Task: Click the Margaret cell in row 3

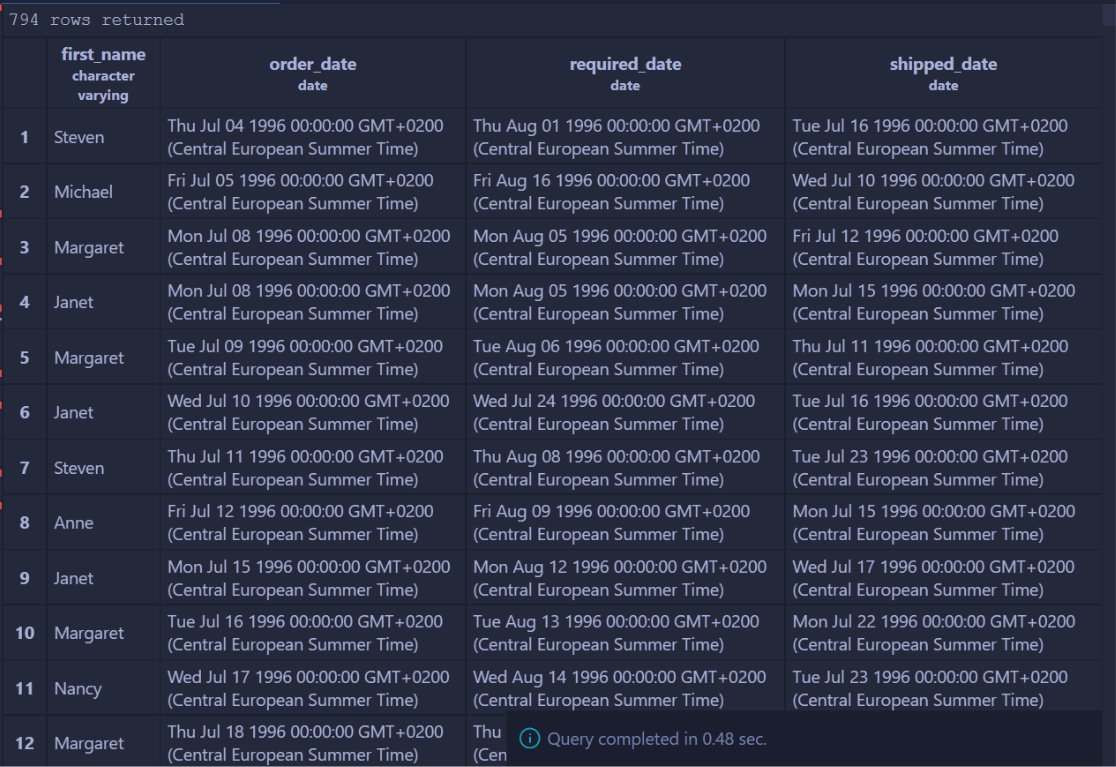Action: [103, 247]
